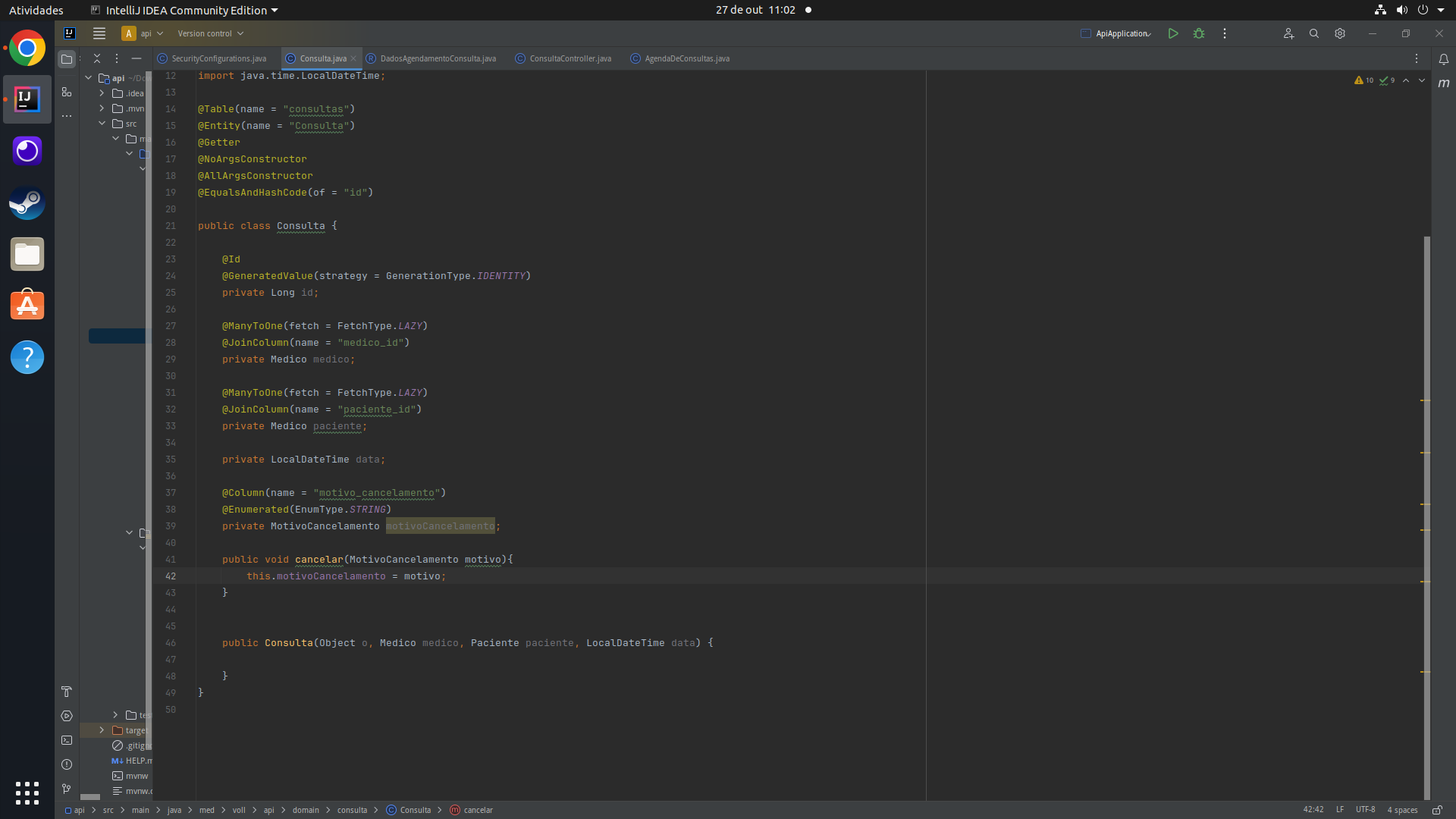Expand the test folder
The width and height of the screenshot is (1456, 819).
(115, 715)
